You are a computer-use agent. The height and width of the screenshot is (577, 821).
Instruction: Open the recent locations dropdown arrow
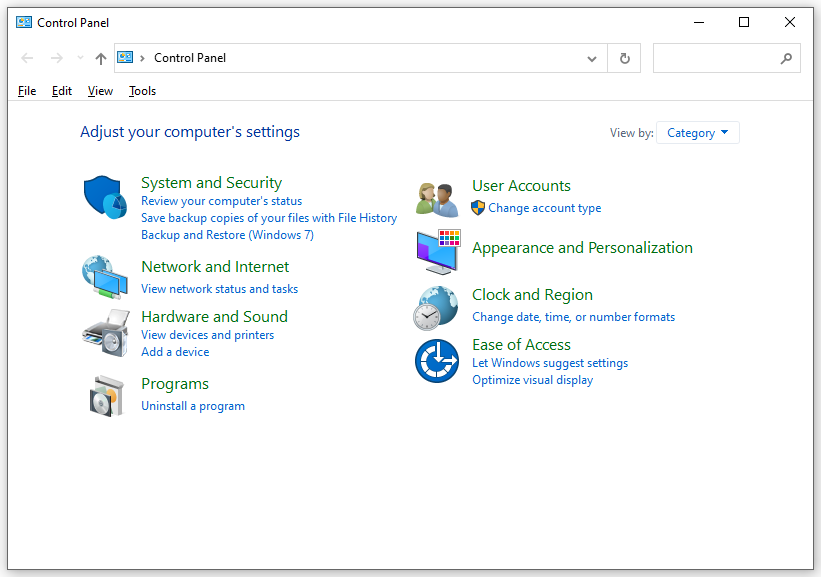[80, 58]
